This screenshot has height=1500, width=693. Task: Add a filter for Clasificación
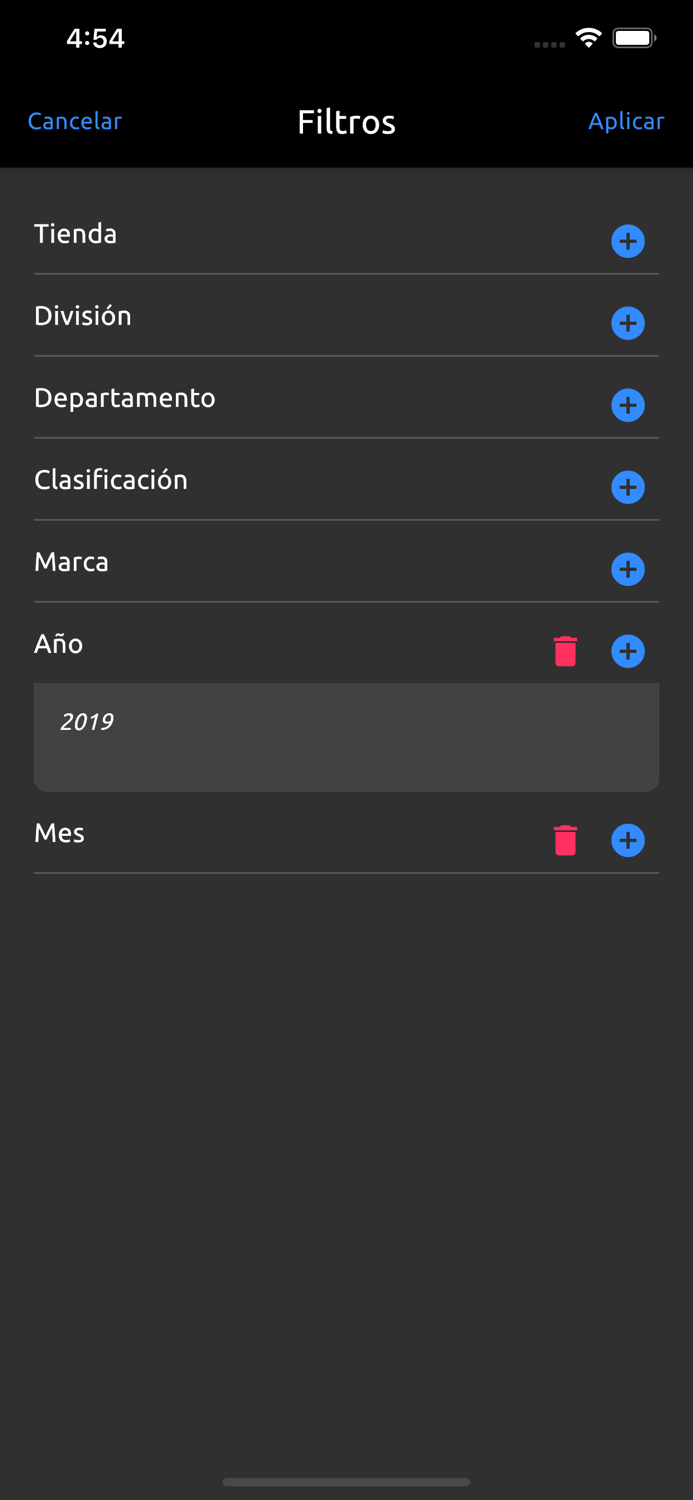click(x=628, y=487)
